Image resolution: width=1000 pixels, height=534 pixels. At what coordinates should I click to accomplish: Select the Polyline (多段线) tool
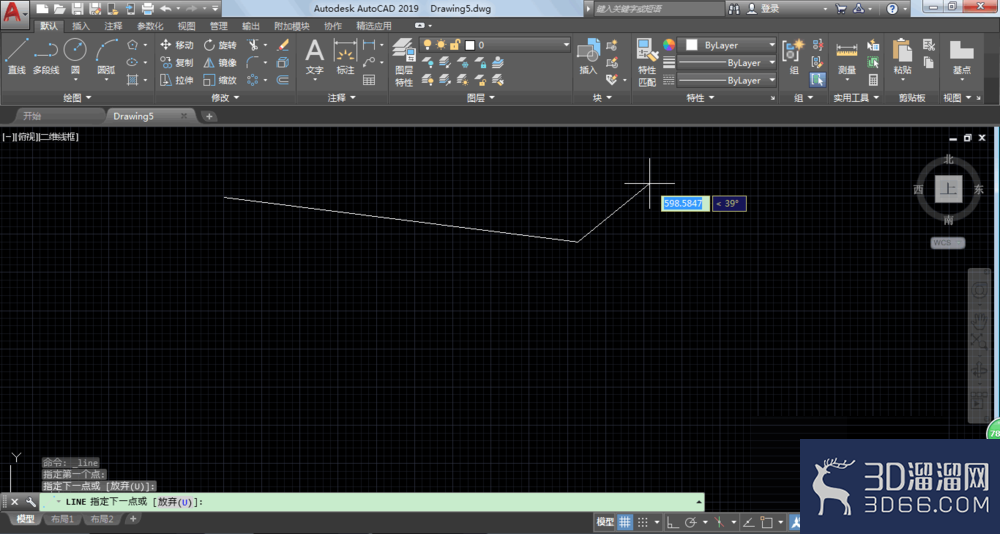[46, 57]
